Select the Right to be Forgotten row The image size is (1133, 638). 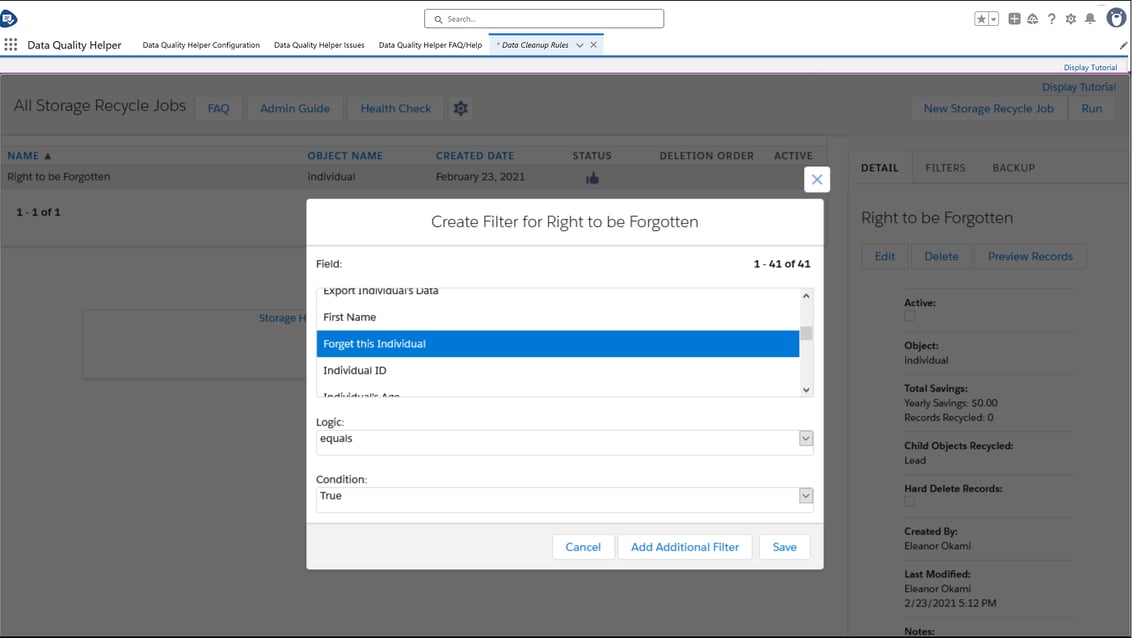click(x=412, y=177)
